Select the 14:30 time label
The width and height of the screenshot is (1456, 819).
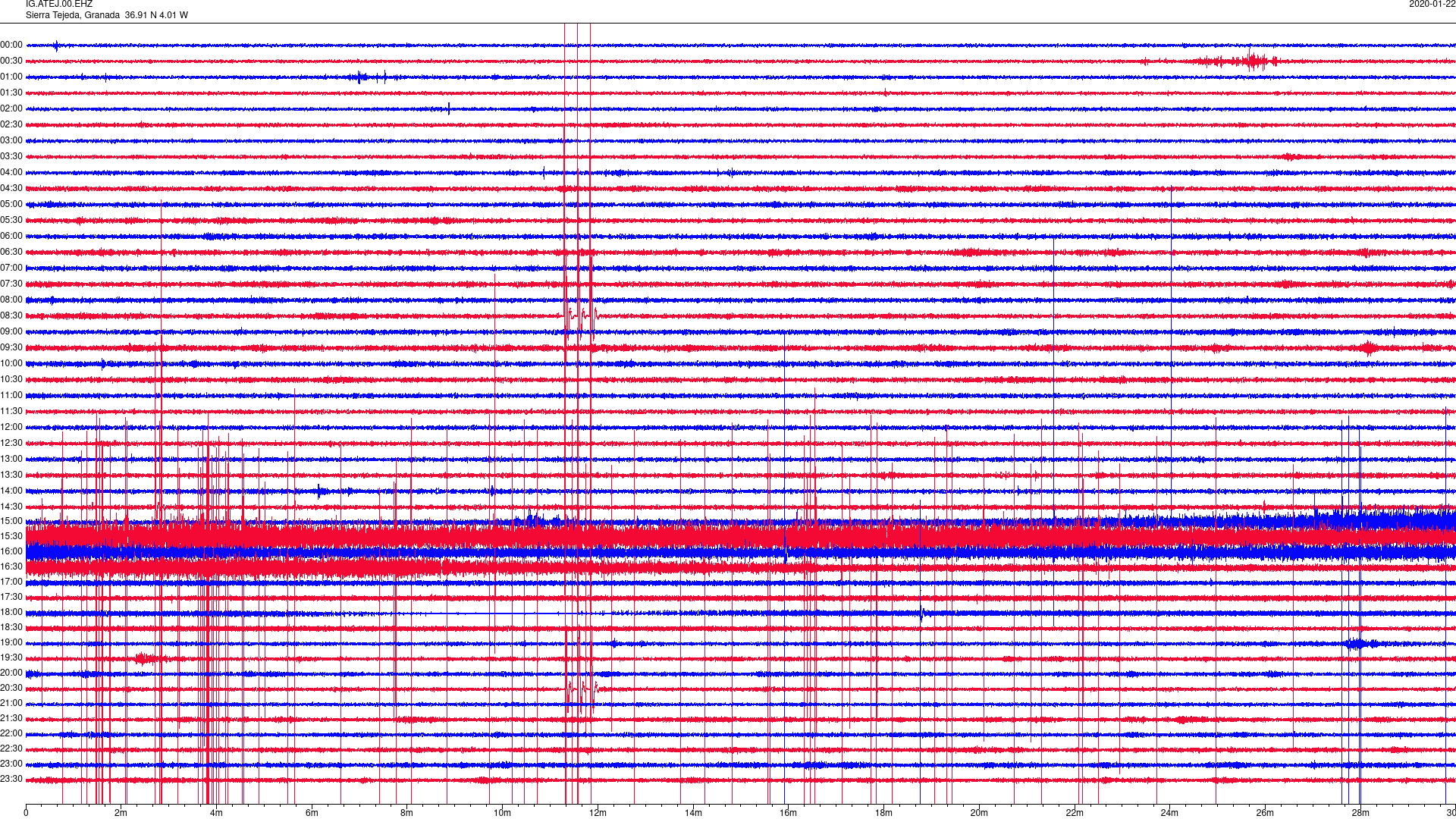click(11, 507)
